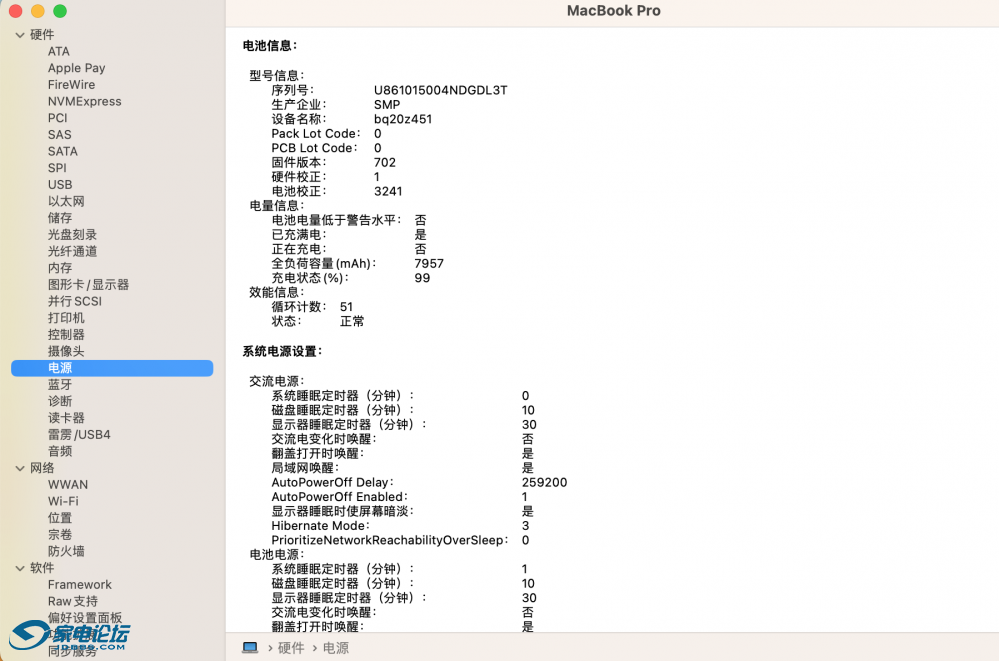Image resolution: width=999 pixels, height=661 pixels.
Task: Click the 系统电源设置 heading
Action: click(282, 351)
